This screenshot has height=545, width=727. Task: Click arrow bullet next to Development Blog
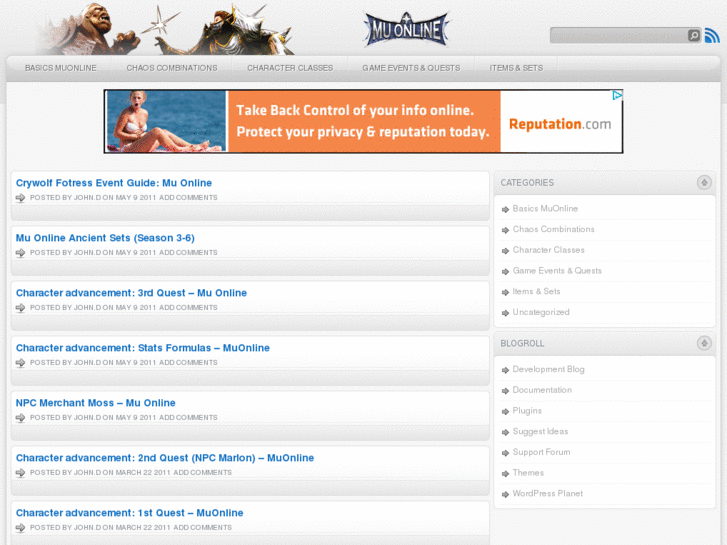point(505,370)
